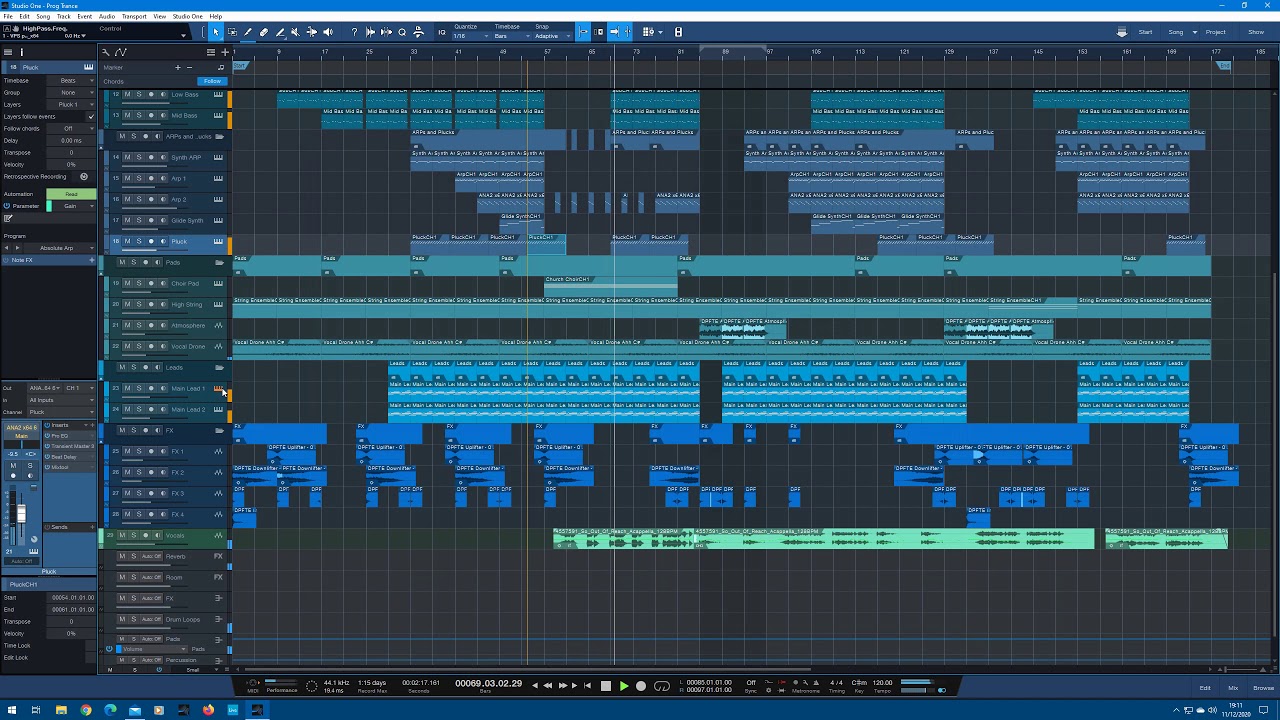This screenshot has width=1280, height=720.
Task: Open the Track menu
Action: click(64, 17)
